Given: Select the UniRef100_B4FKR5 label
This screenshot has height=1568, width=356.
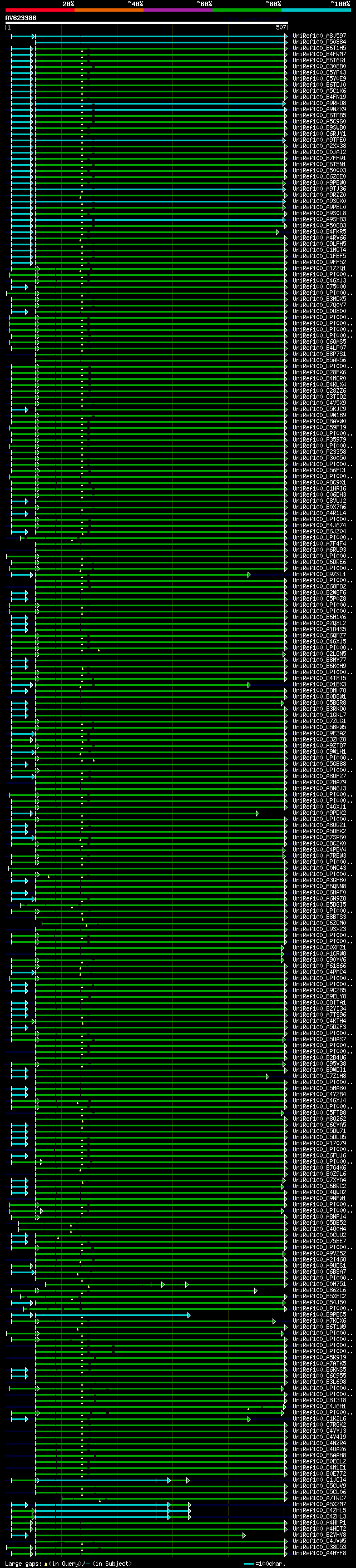Looking at the screenshot, I should point(319,232).
